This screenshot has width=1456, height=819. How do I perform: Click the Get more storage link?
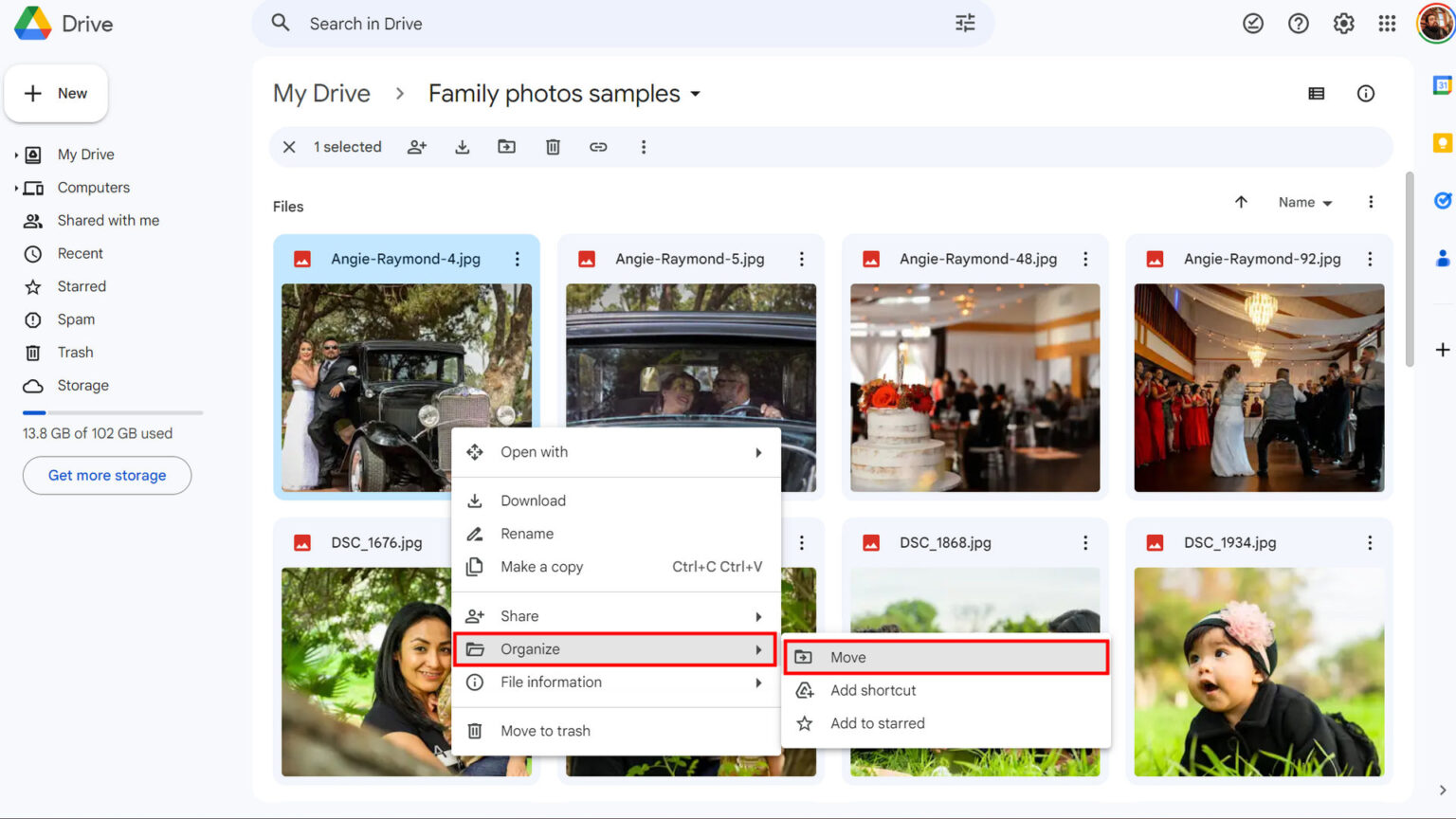[x=106, y=475]
